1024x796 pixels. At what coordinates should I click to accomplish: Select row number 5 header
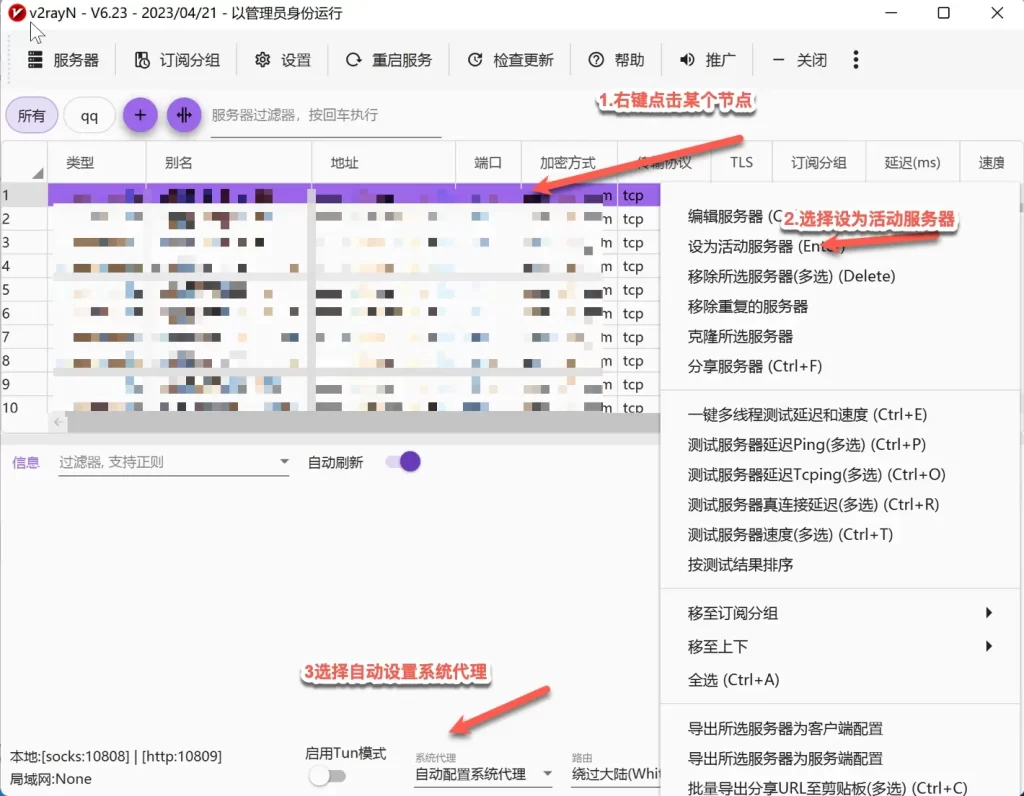click(24, 289)
